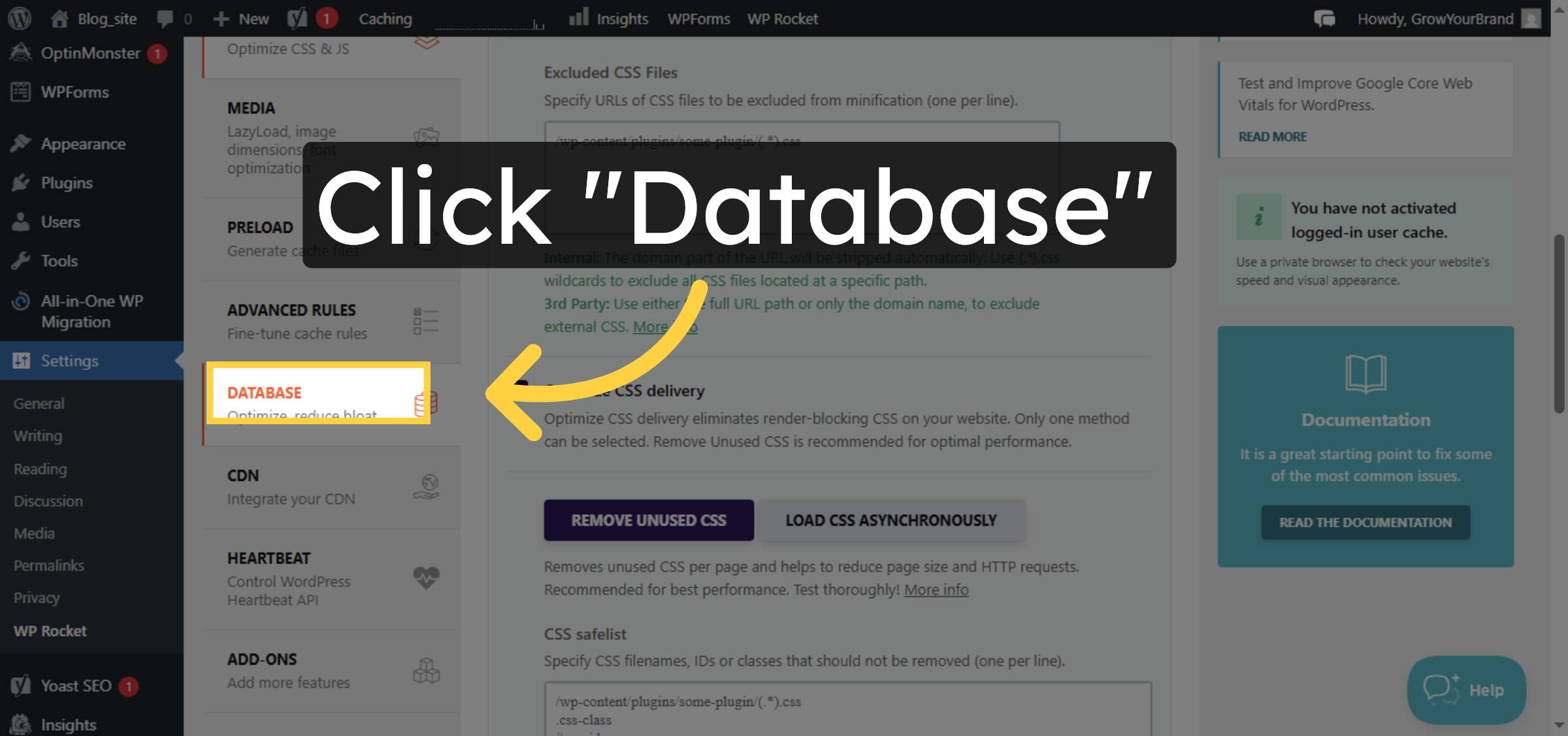The height and width of the screenshot is (736, 1568).
Task: Open the Permalinks settings menu item
Action: 48,565
